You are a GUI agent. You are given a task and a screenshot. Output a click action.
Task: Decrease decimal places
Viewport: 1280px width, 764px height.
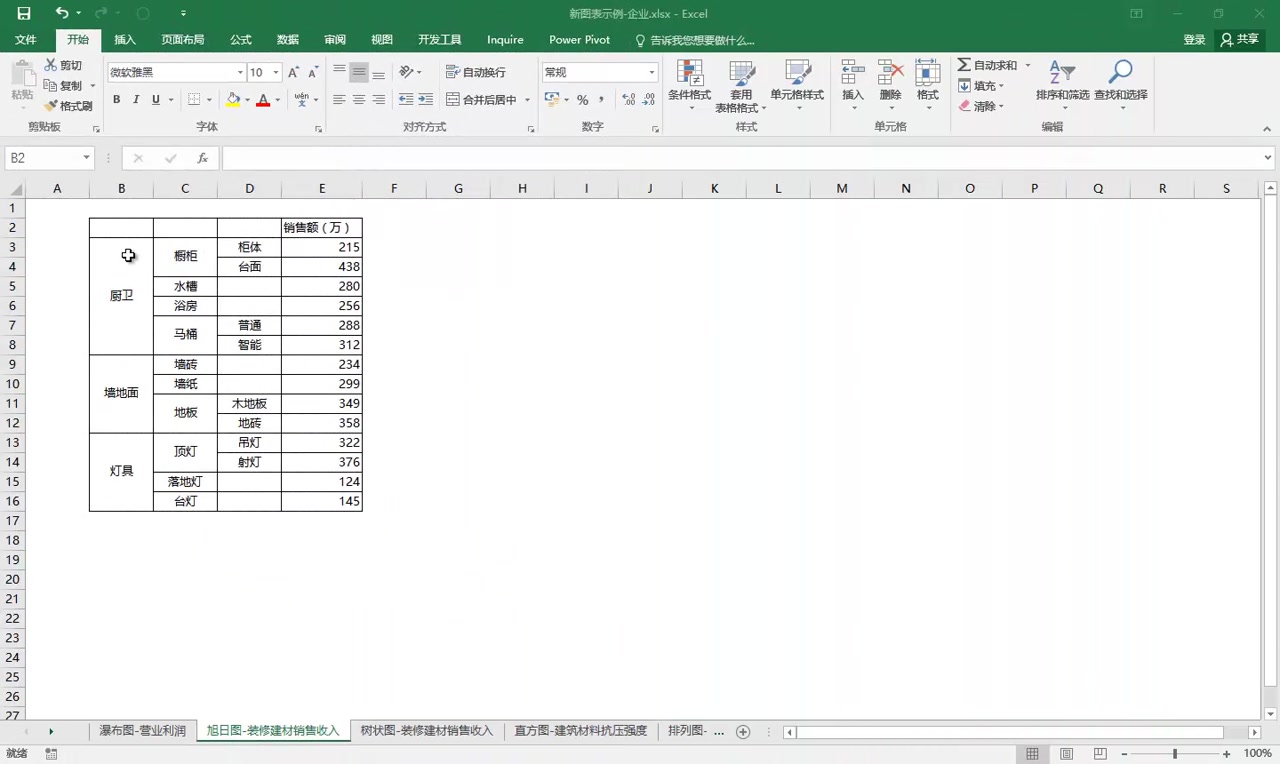(648, 100)
